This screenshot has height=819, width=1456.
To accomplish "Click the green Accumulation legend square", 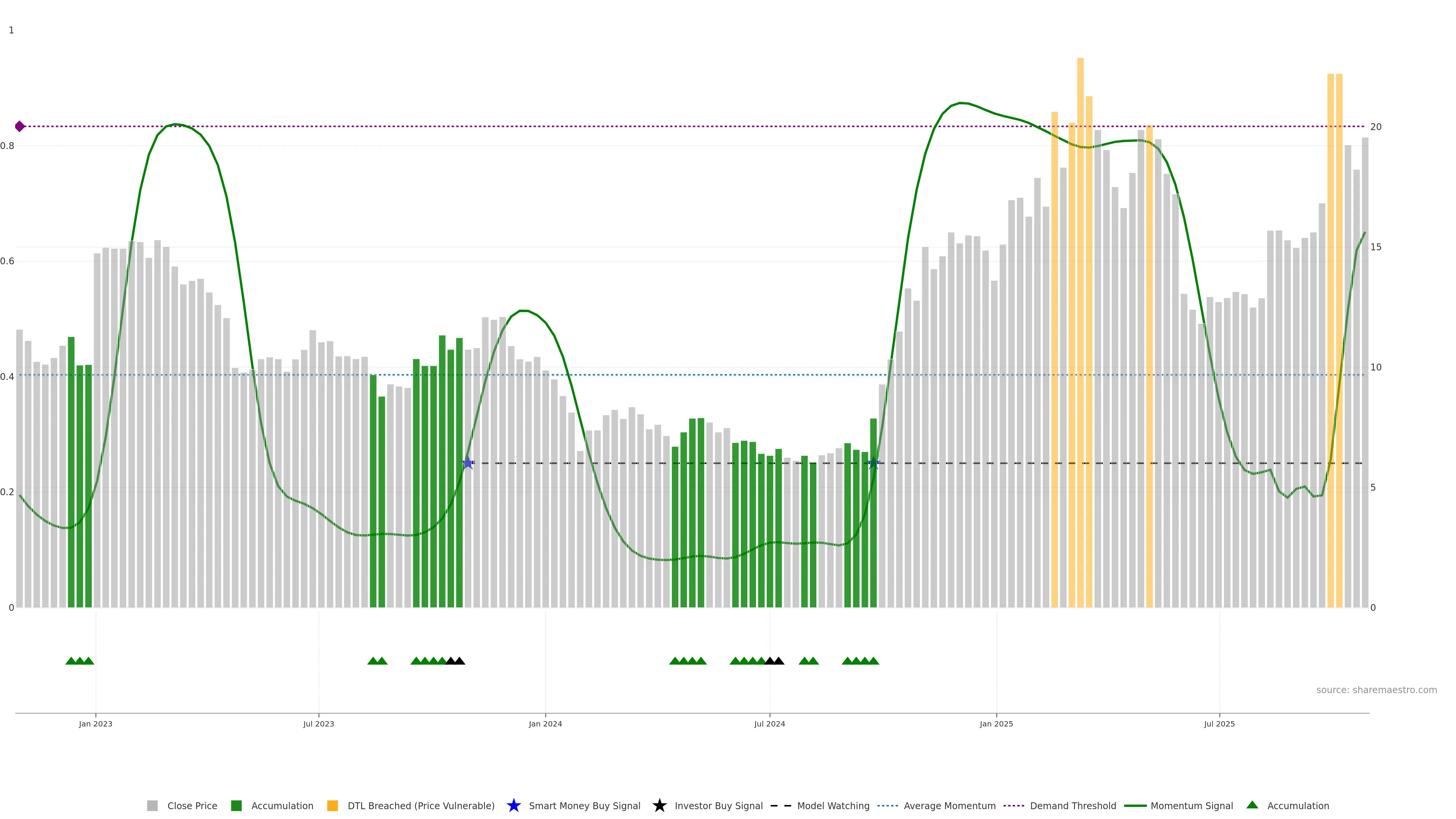I will (x=236, y=805).
